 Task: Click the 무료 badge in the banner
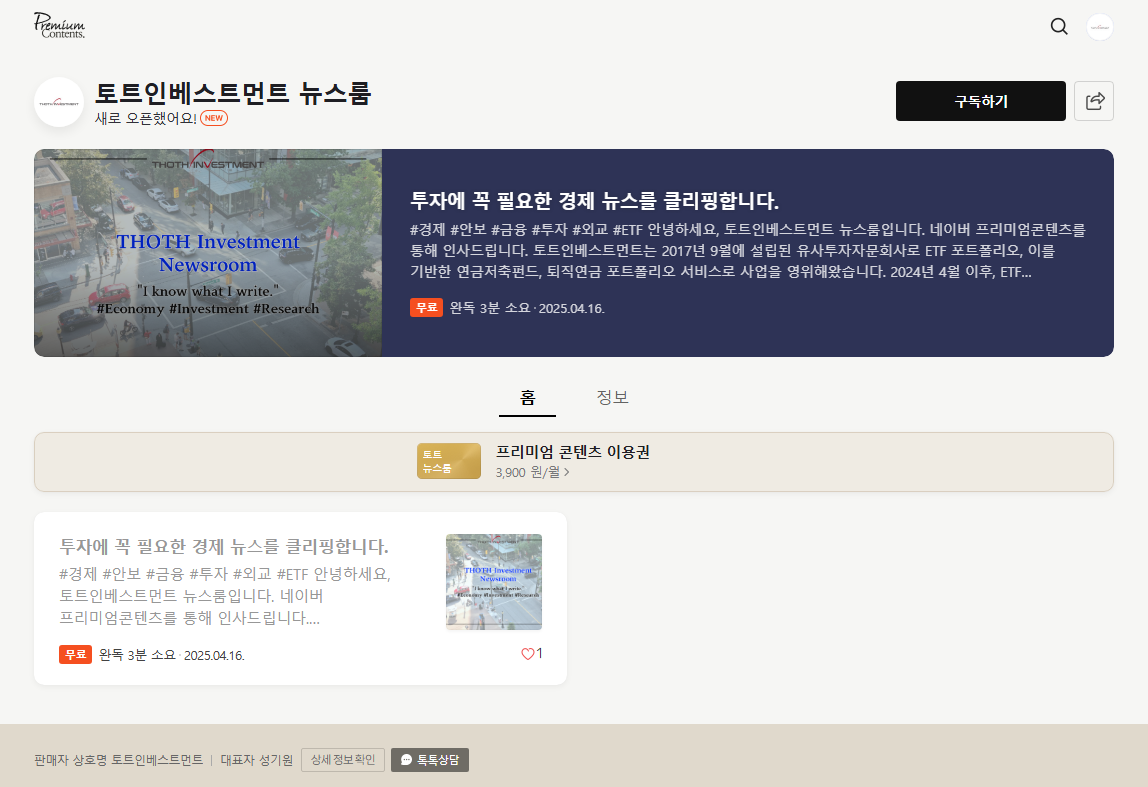(426, 307)
